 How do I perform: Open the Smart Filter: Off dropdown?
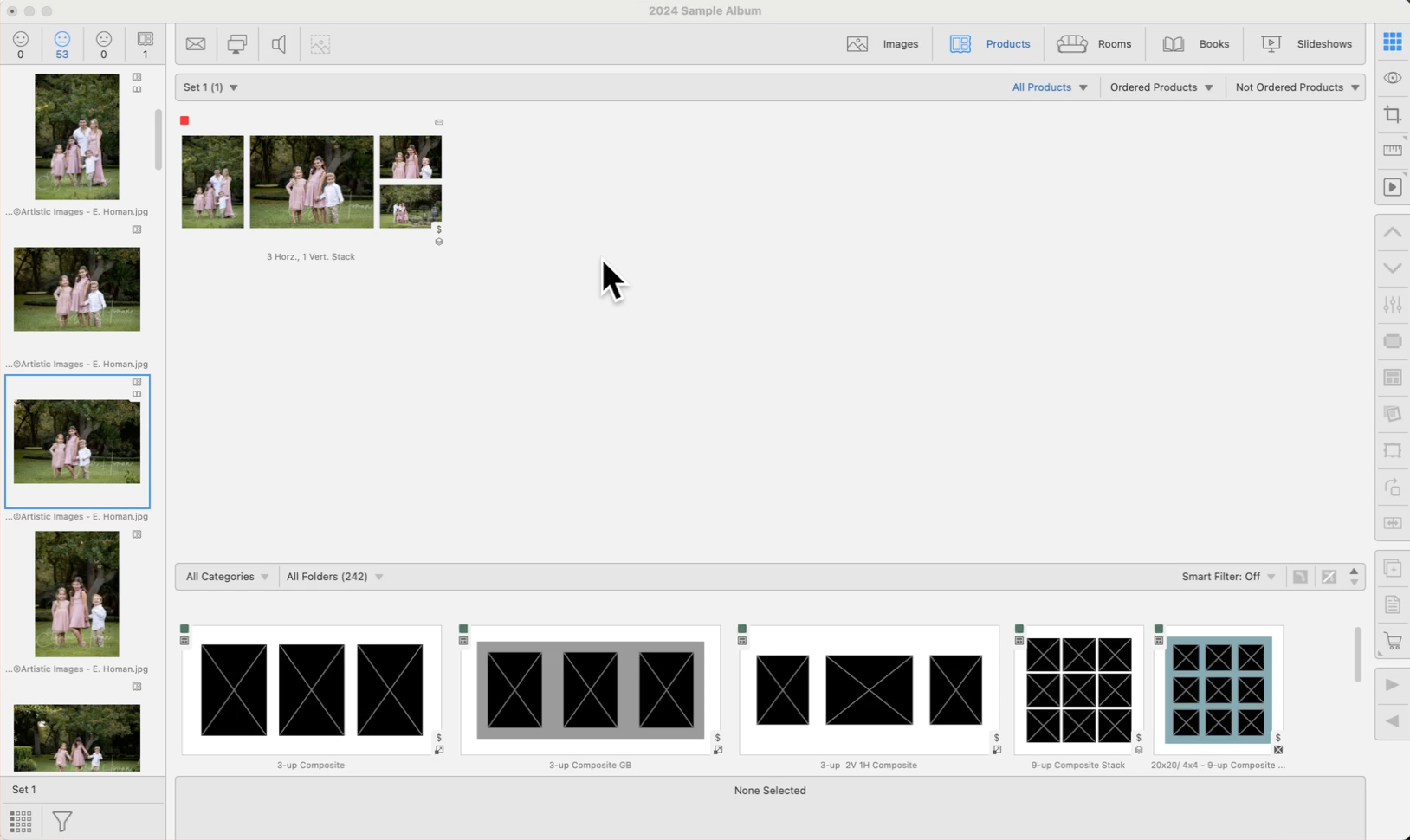pyautogui.click(x=1227, y=577)
